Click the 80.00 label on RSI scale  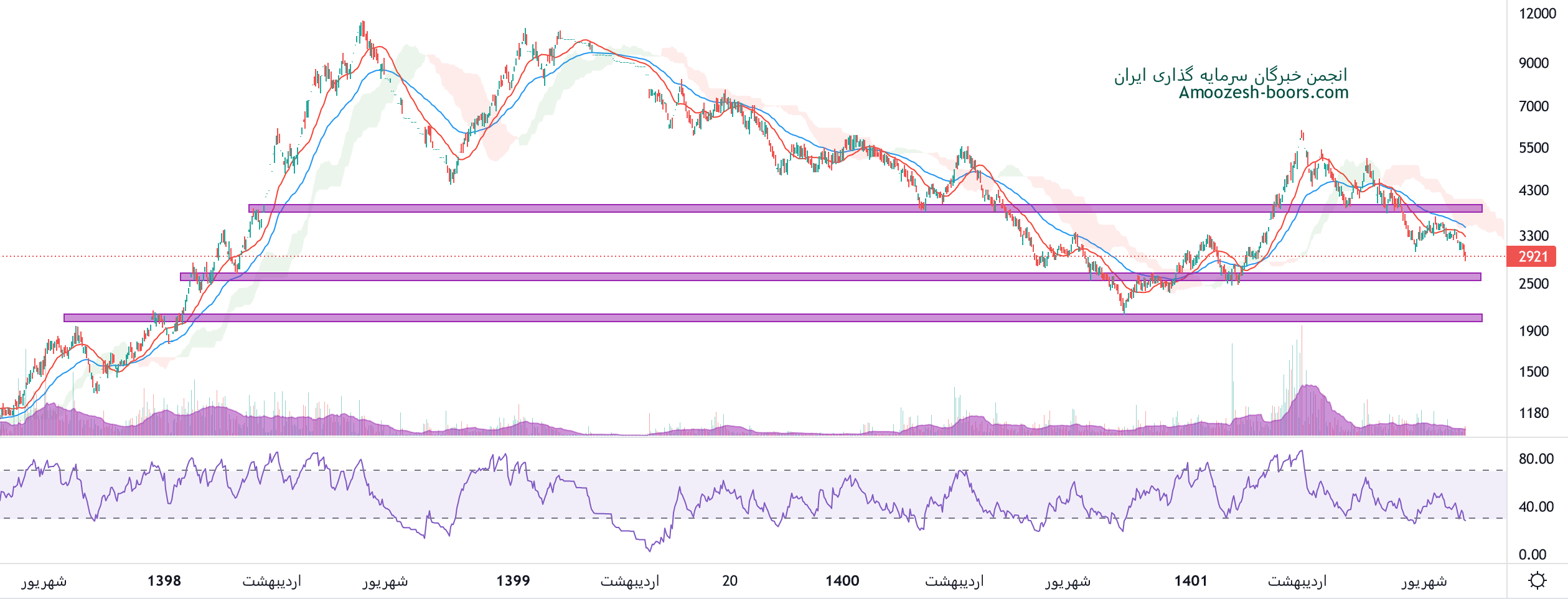pyautogui.click(x=1536, y=459)
